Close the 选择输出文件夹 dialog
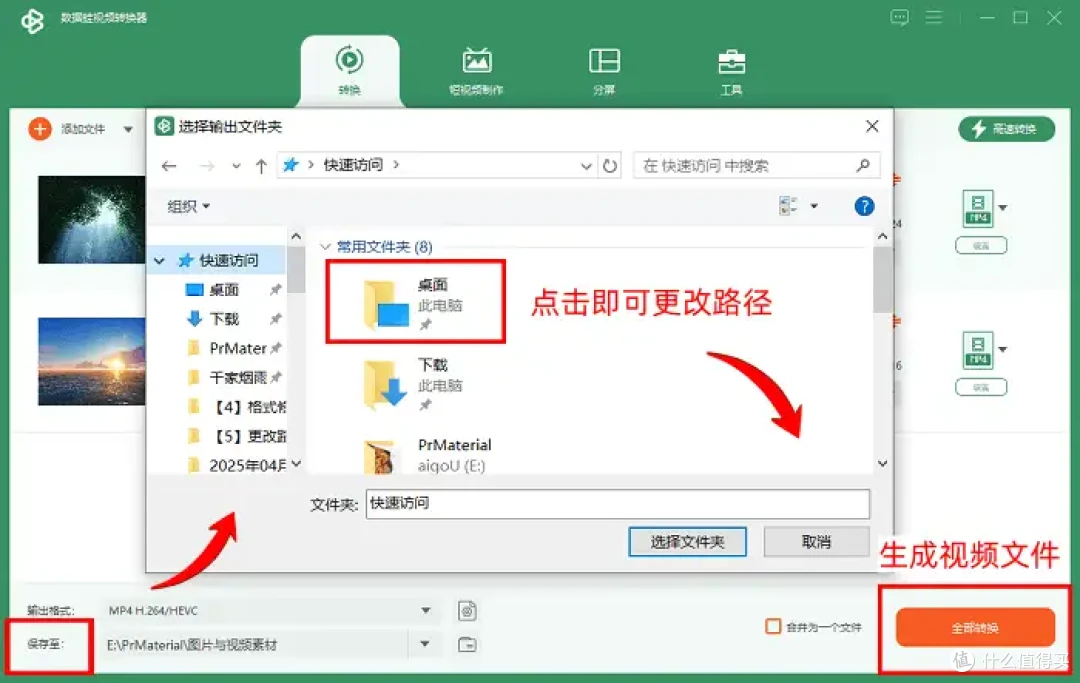The width and height of the screenshot is (1080, 683). click(x=872, y=127)
